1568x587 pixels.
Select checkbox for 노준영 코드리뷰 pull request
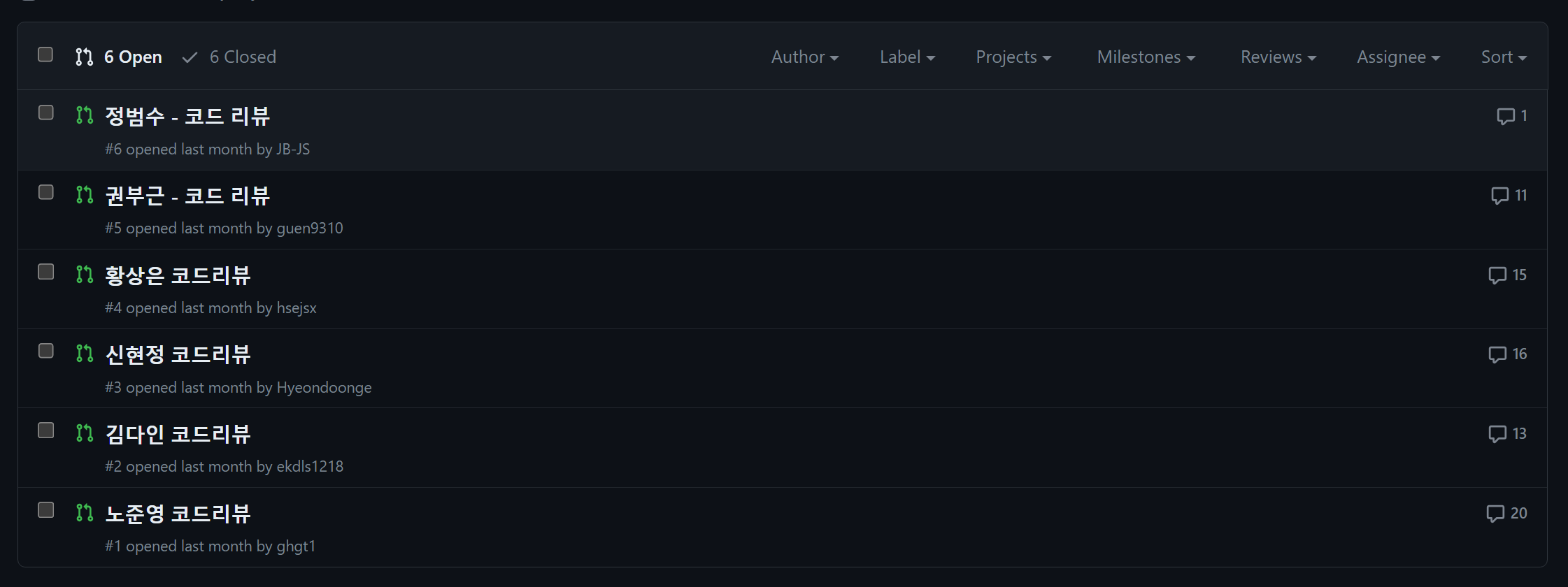[x=45, y=510]
